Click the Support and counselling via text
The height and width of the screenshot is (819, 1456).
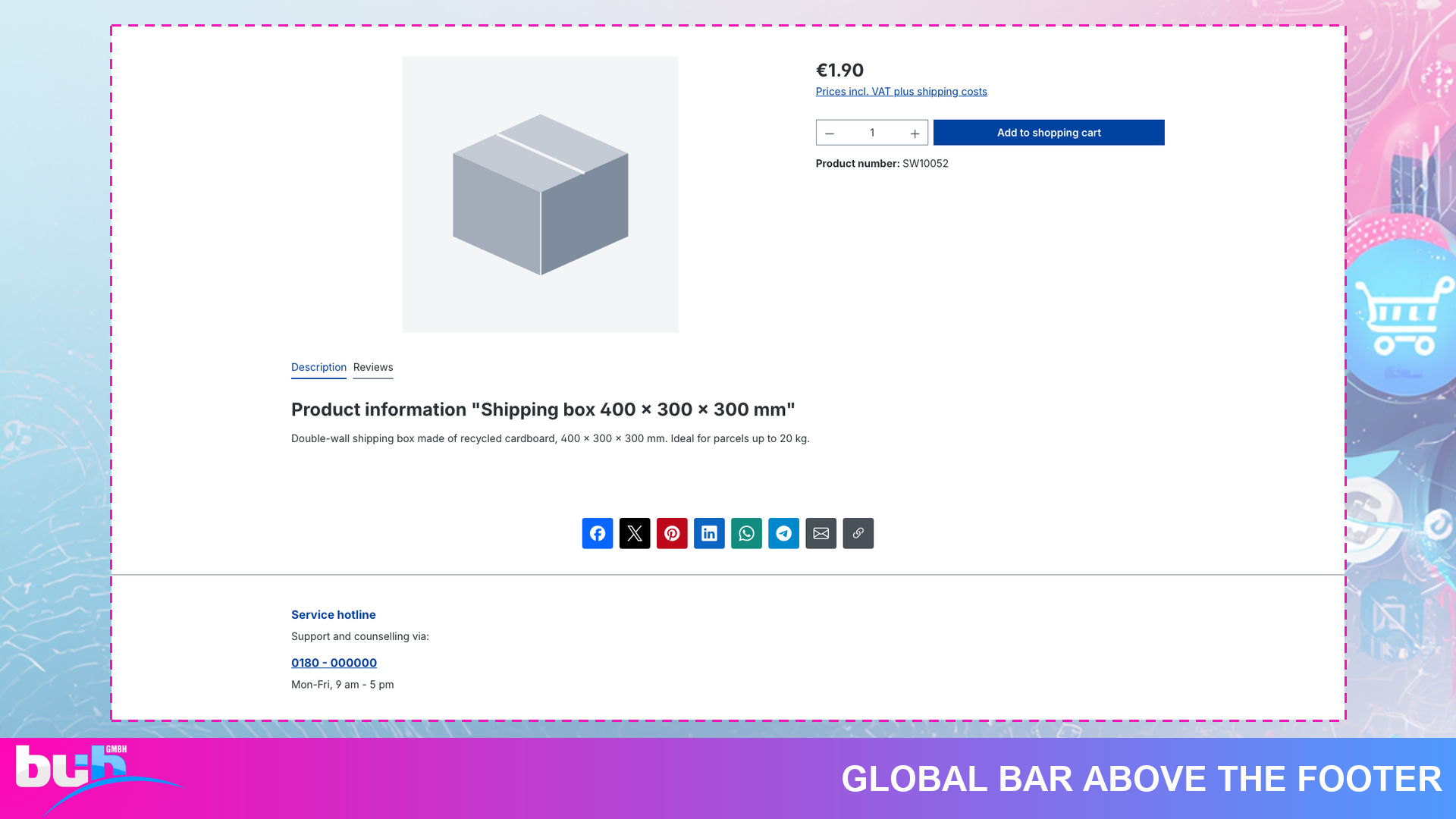point(359,637)
